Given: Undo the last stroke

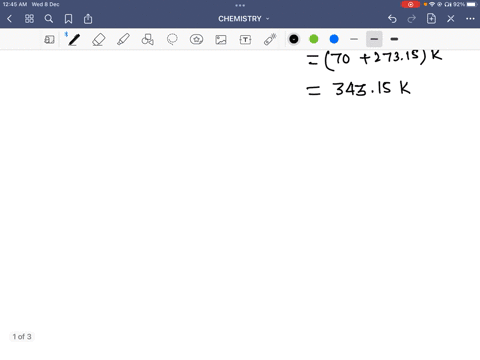Looking at the screenshot, I should click(x=392, y=19).
